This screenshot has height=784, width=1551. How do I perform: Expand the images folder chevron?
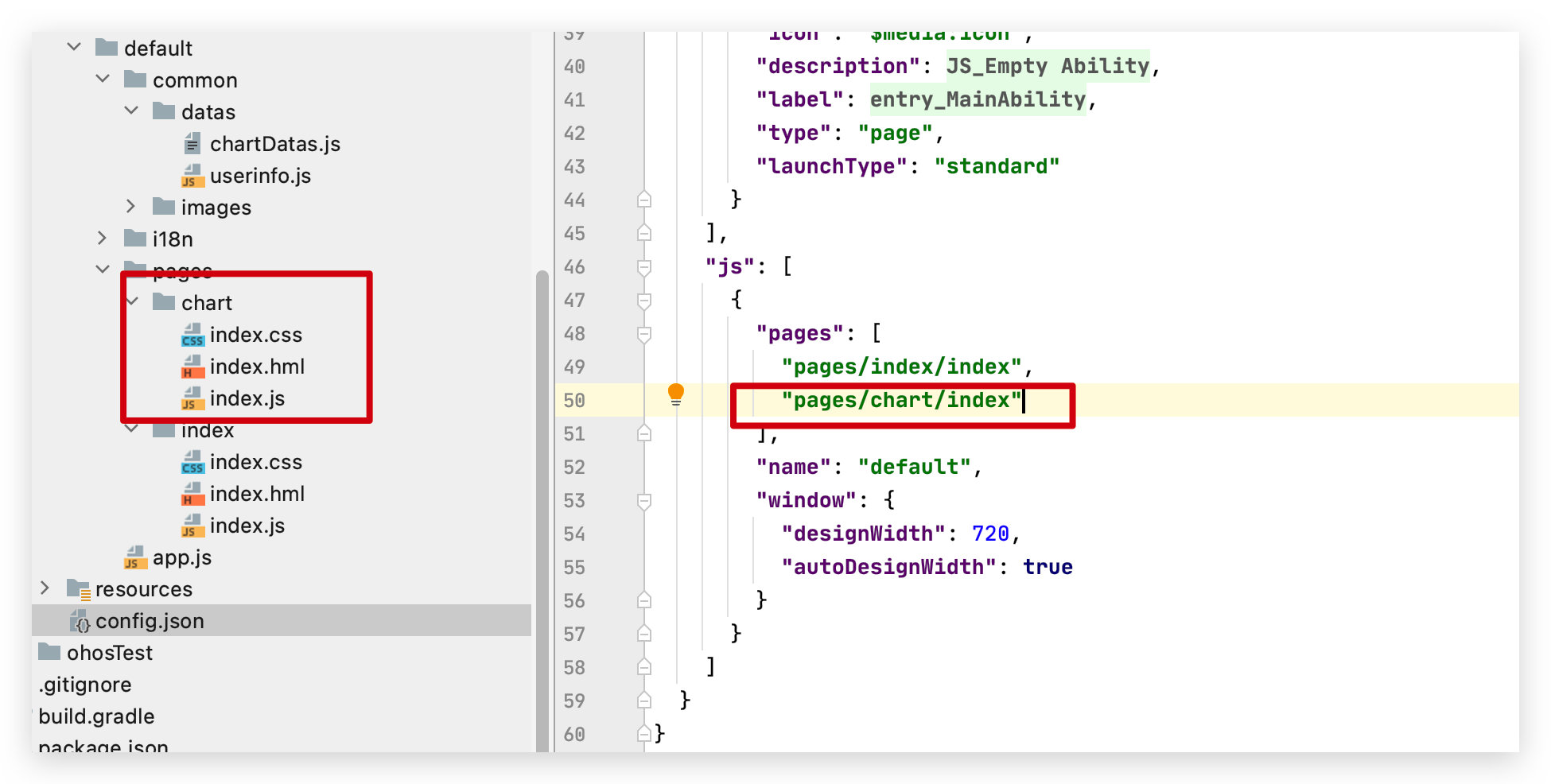pos(131,206)
